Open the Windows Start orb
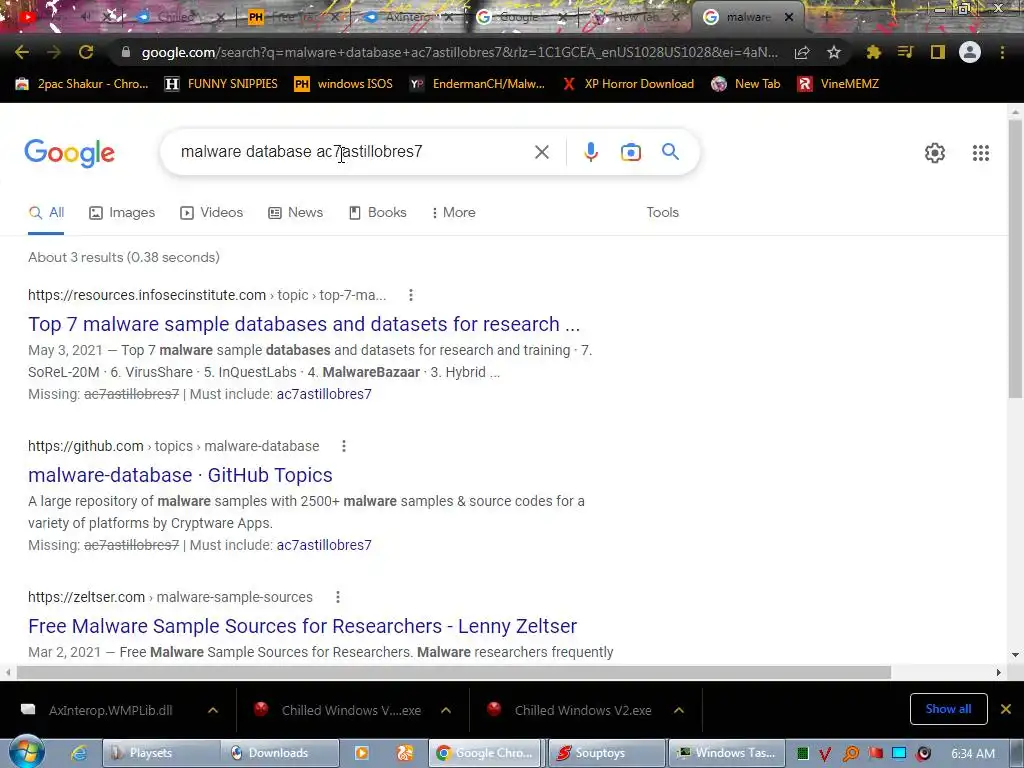The height and width of the screenshot is (768, 1024). pos(26,752)
